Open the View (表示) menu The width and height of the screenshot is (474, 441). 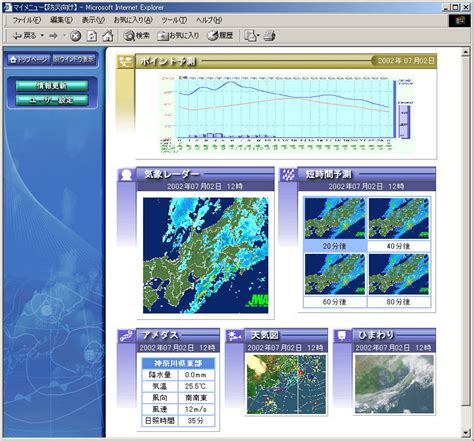click(93, 20)
